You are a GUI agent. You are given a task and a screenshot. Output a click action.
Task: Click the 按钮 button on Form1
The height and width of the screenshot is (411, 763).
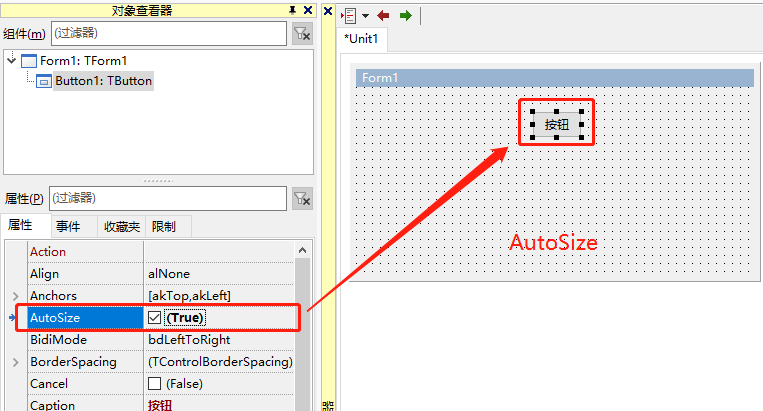pyautogui.click(x=557, y=125)
